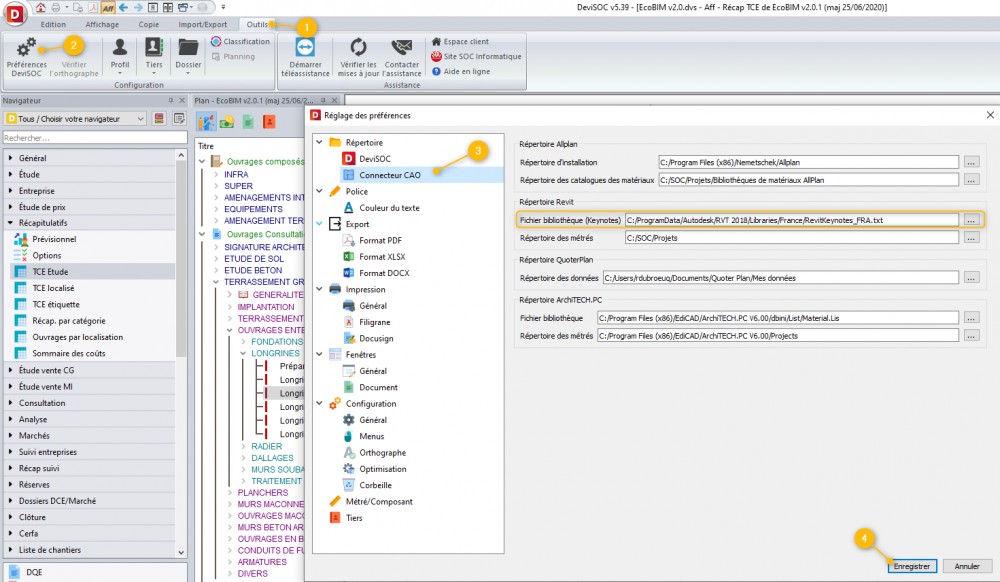The width and height of the screenshot is (1000, 582).
Task: Select Optimisation preferences item
Action: [x=383, y=469]
